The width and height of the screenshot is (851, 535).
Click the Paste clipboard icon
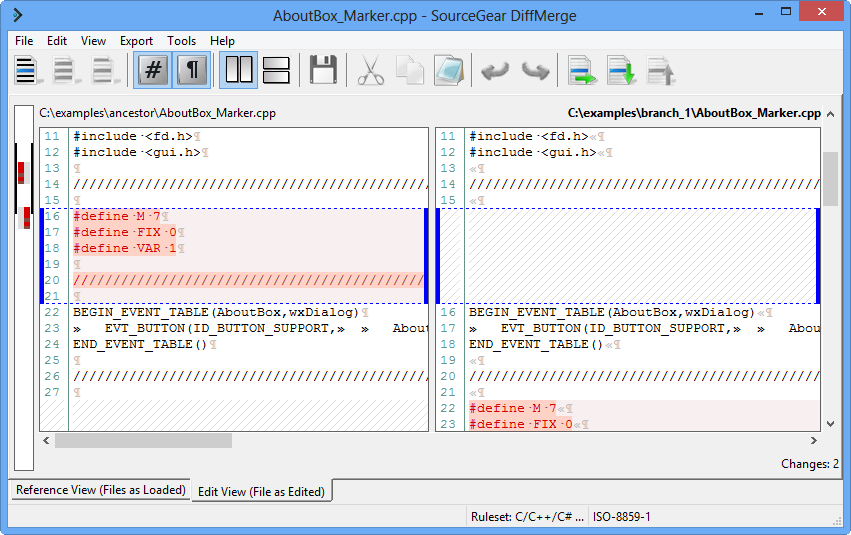pos(449,71)
